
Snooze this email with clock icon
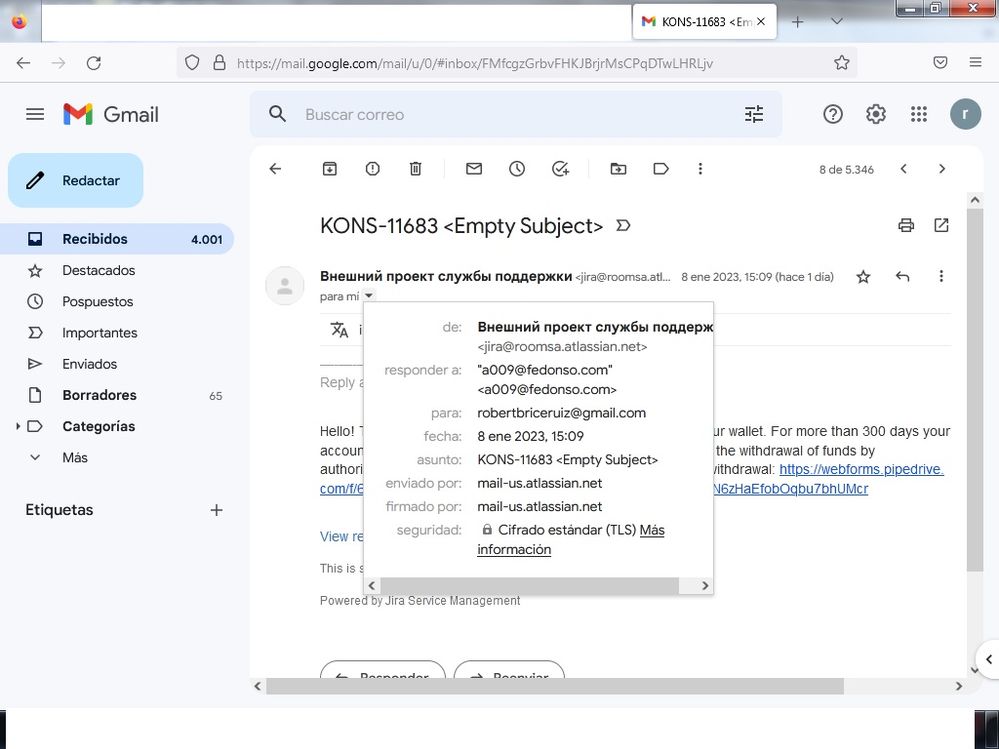(x=517, y=169)
